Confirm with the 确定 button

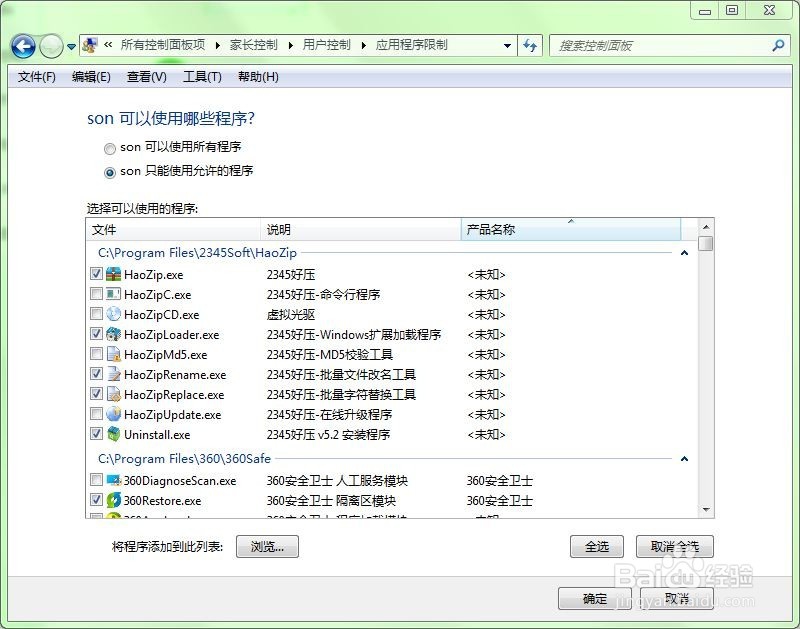595,599
